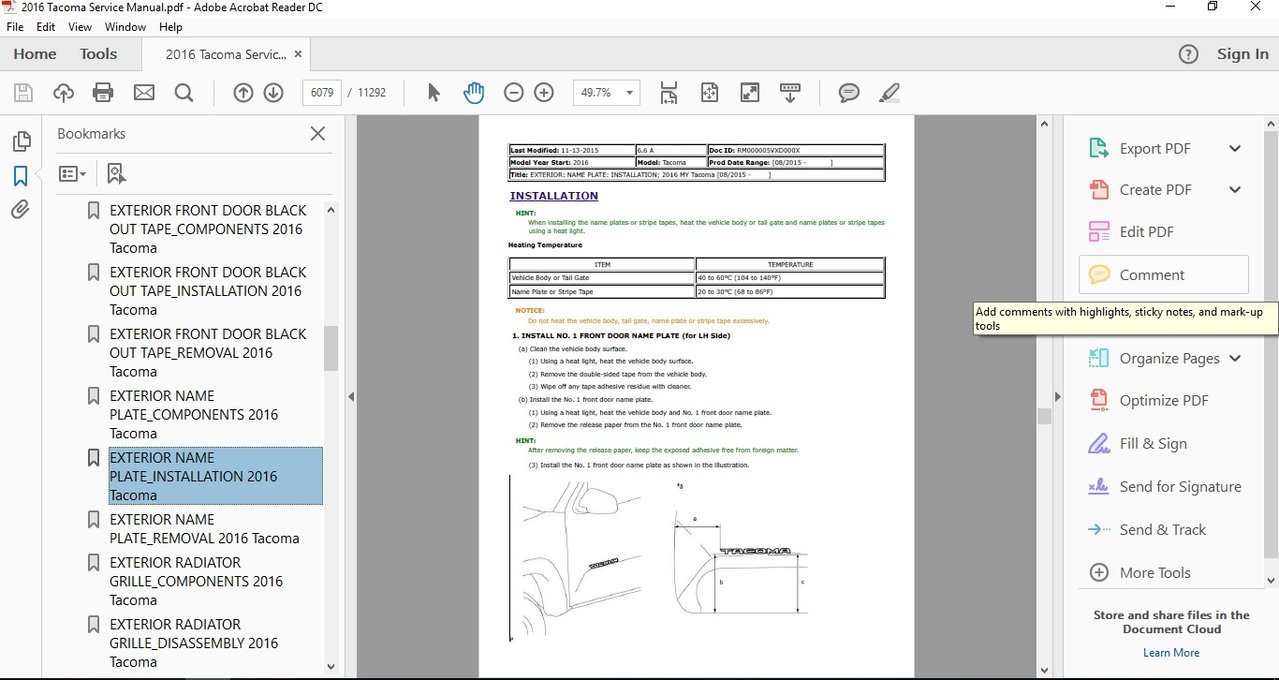Image resolution: width=1279 pixels, height=680 pixels.
Task: Open the Fill & Sign tool
Action: [1153, 444]
